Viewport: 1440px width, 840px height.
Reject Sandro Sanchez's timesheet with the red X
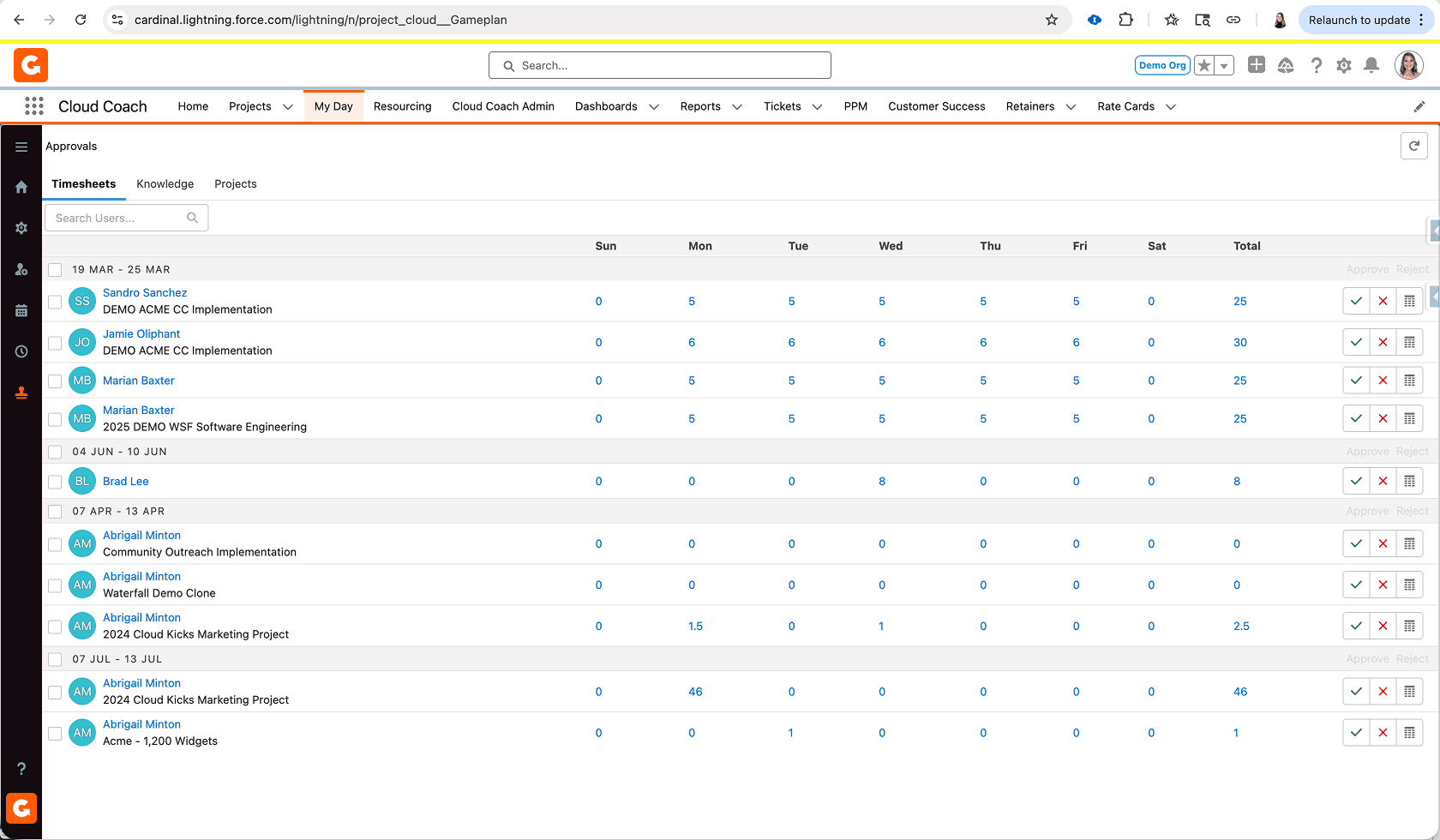click(1383, 301)
